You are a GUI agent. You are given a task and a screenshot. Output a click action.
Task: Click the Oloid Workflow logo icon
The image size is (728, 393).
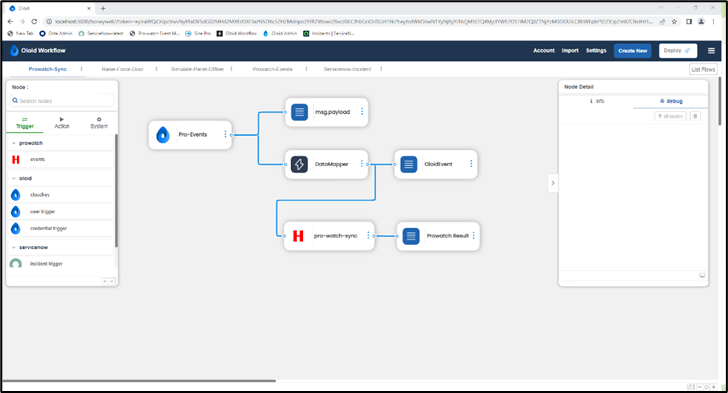tap(14, 51)
